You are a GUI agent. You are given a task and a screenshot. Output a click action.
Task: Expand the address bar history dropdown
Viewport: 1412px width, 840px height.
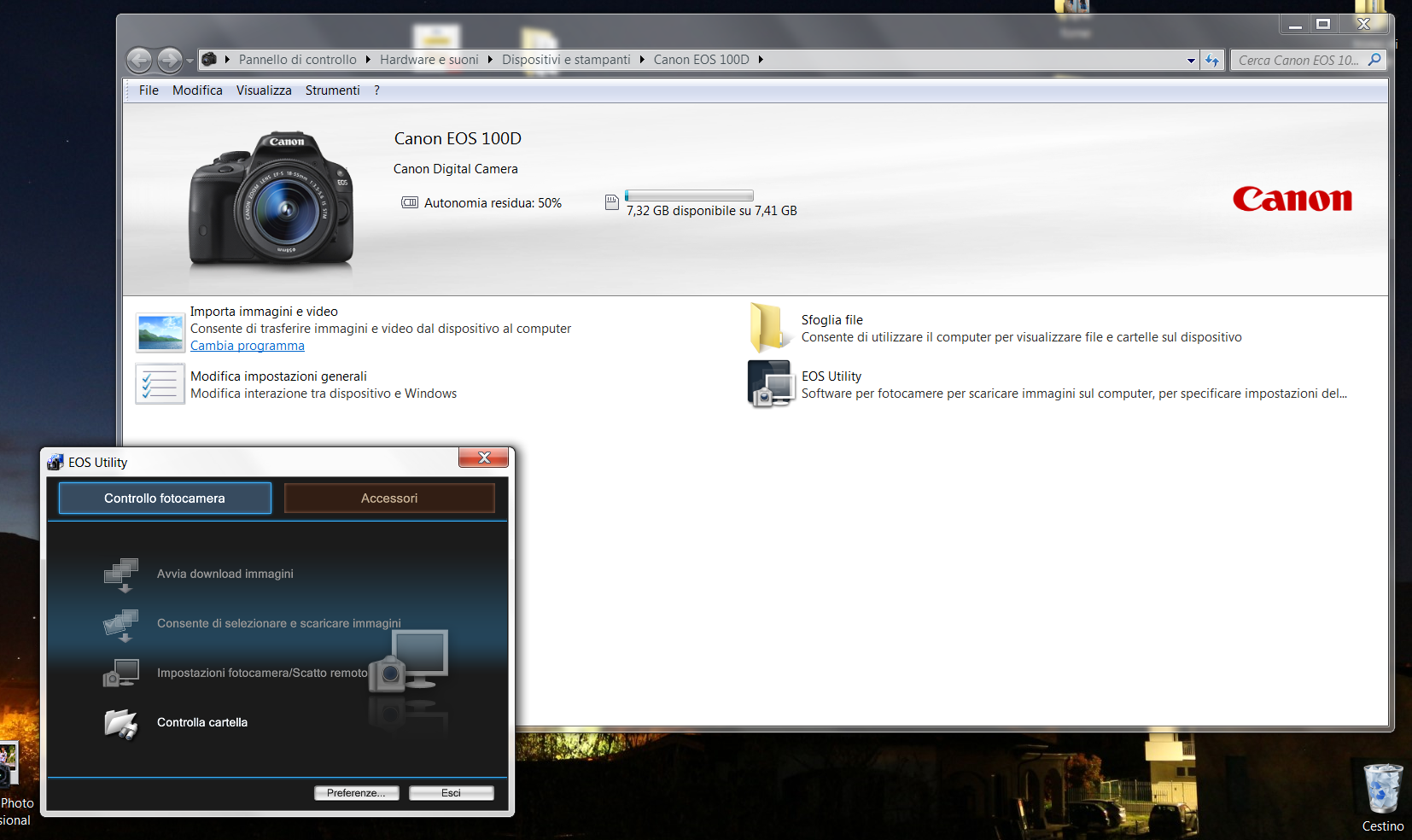pyautogui.click(x=1191, y=61)
